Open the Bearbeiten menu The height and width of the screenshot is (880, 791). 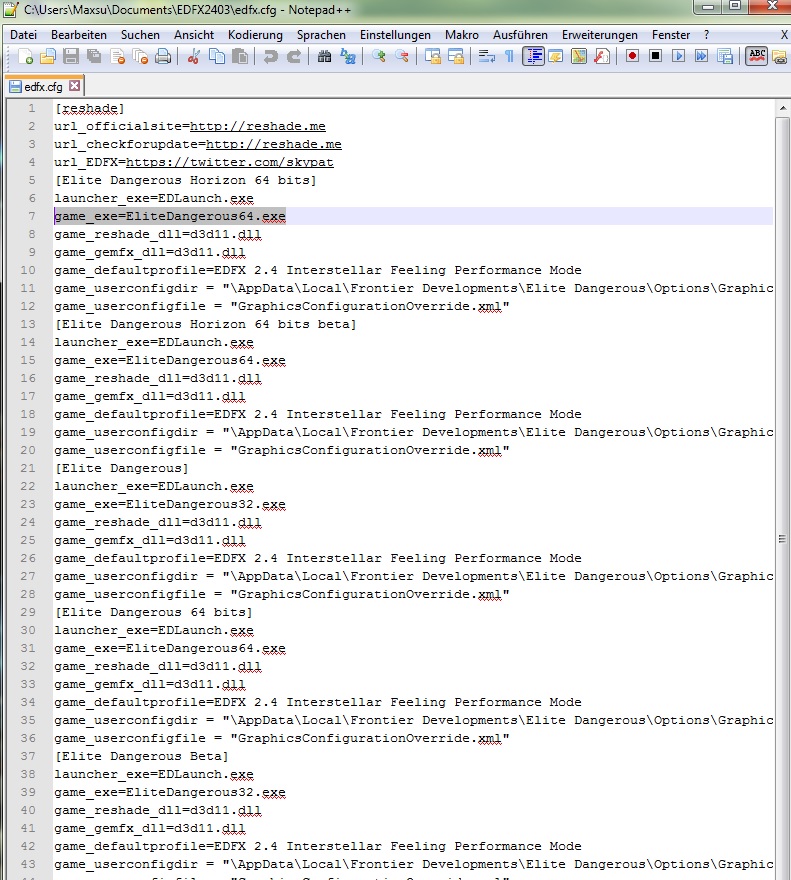pos(79,35)
